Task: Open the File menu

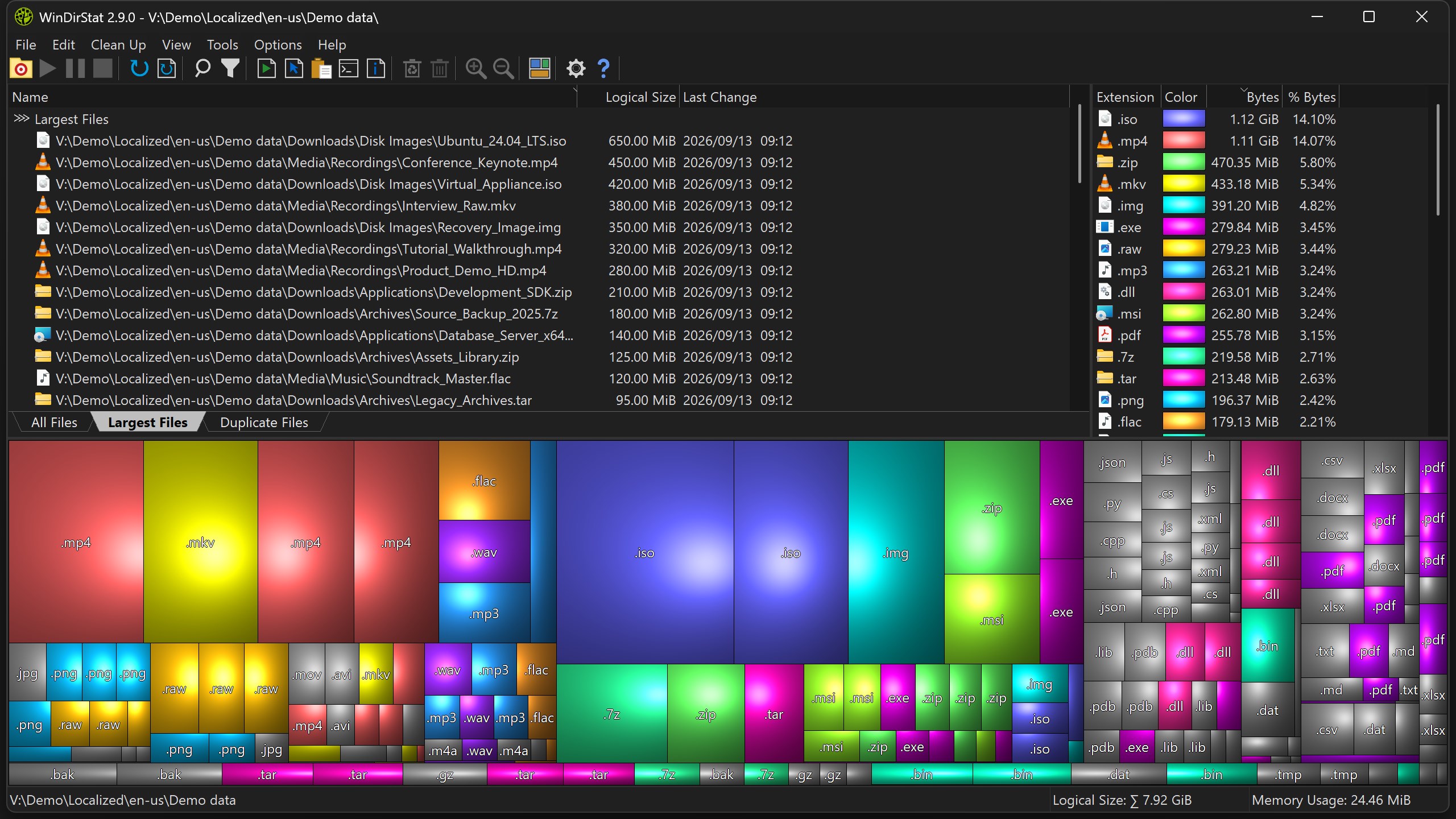Action: click(x=26, y=44)
